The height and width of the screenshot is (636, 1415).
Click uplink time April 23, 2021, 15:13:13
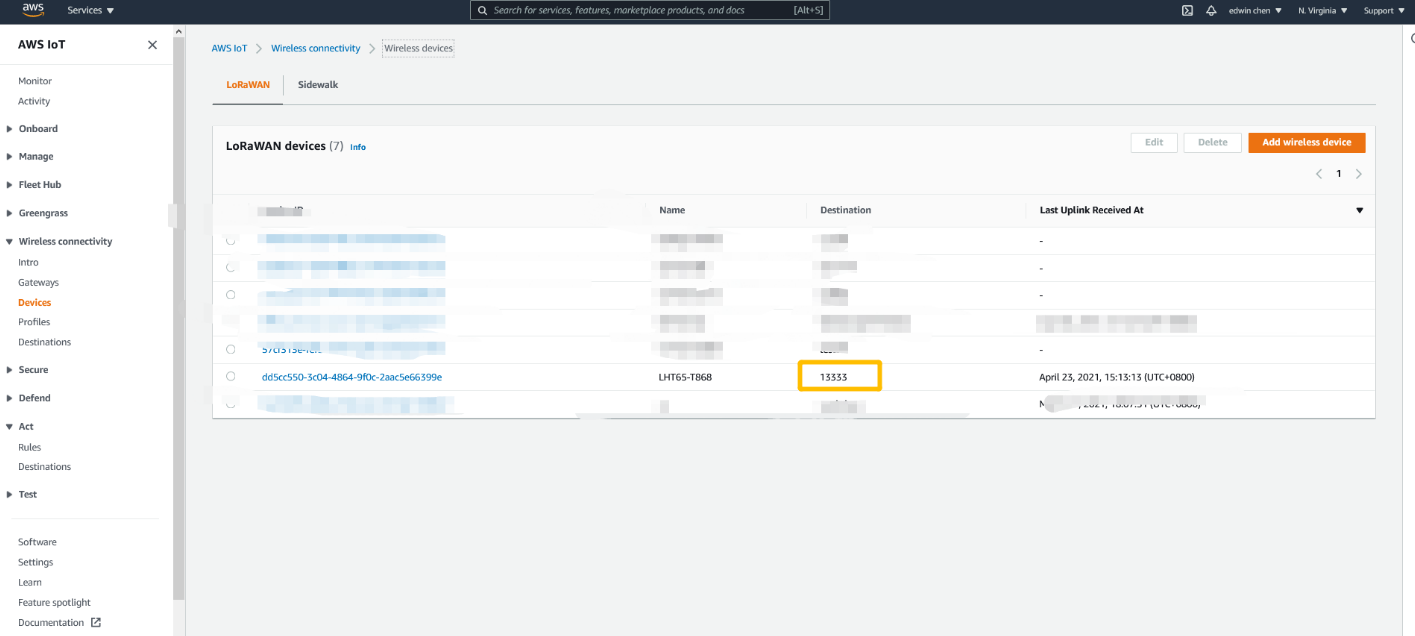tap(1117, 377)
